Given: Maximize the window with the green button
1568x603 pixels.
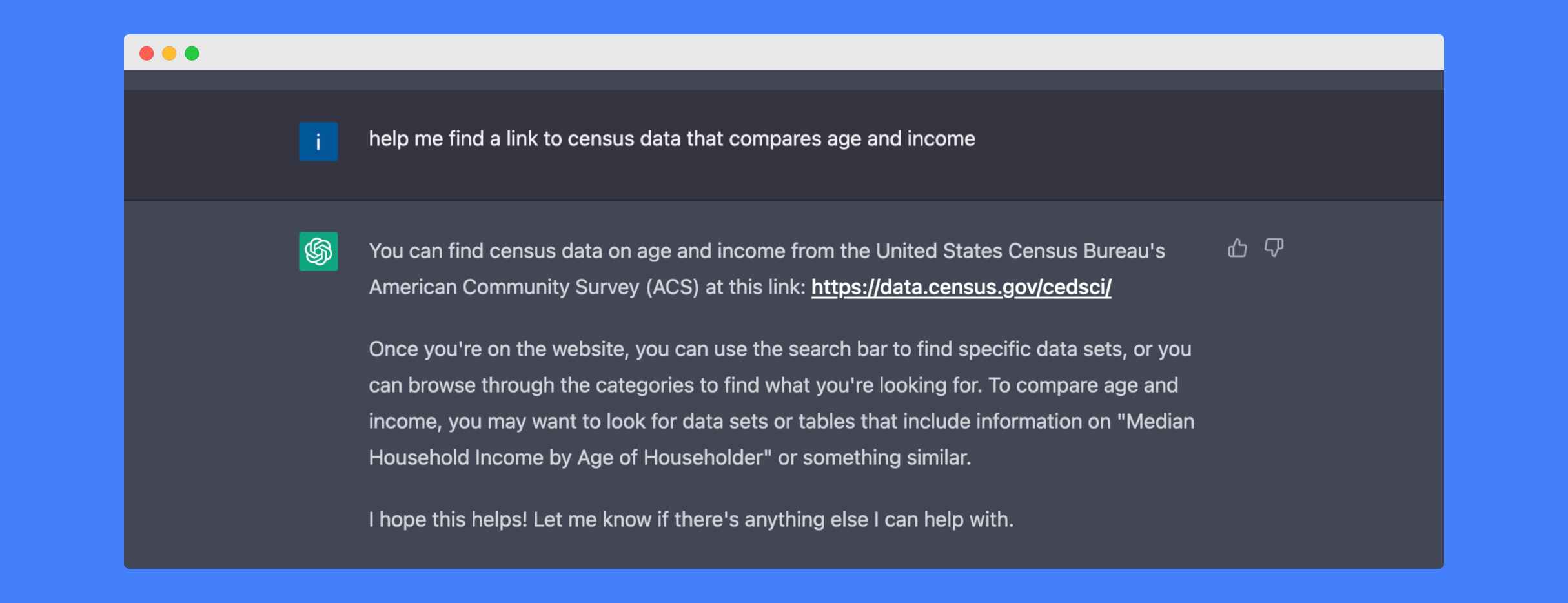Looking at the screenshot, I should (192, 54).
